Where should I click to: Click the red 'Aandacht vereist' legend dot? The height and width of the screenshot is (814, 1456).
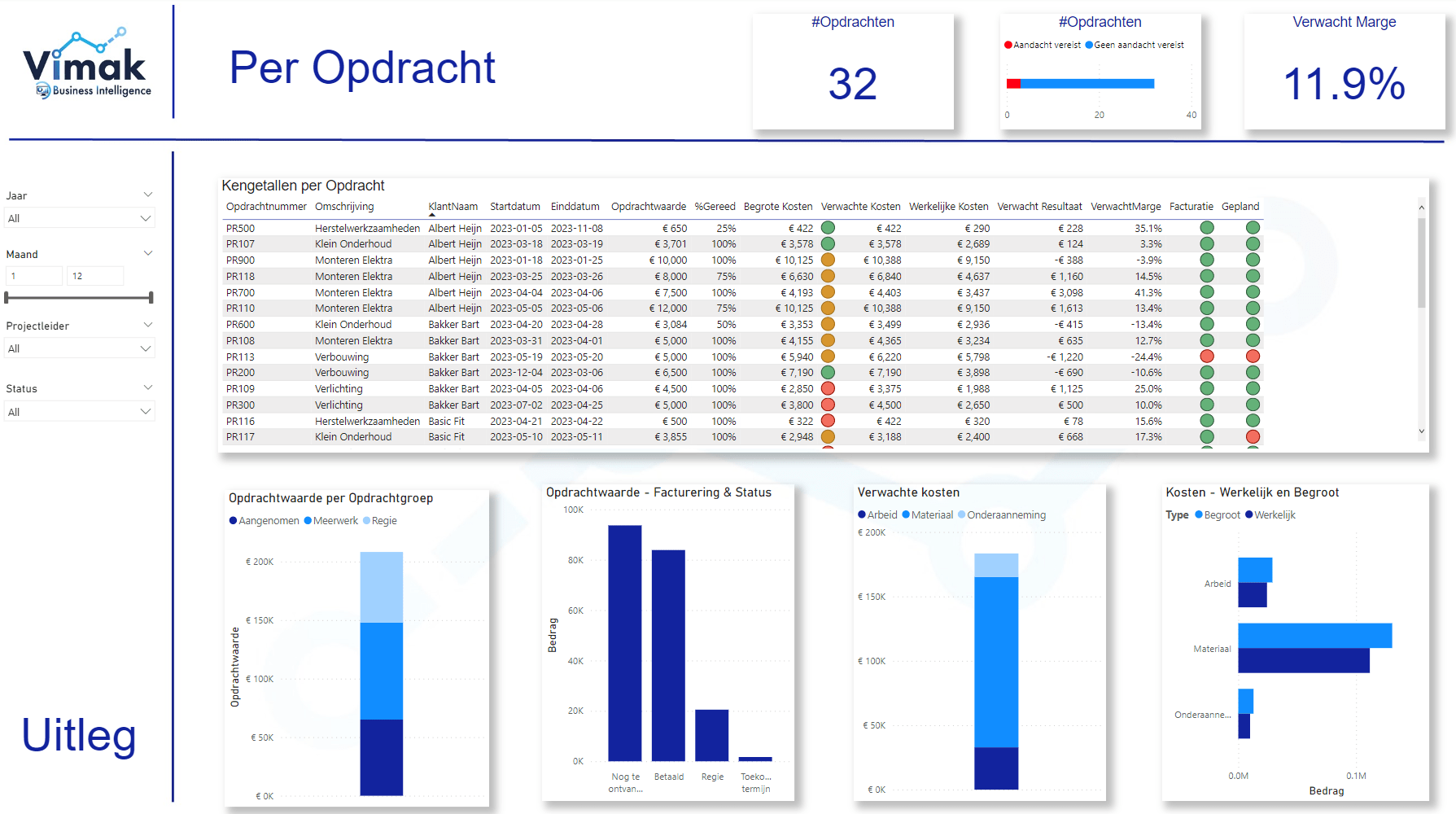(x=1007, y=45)
